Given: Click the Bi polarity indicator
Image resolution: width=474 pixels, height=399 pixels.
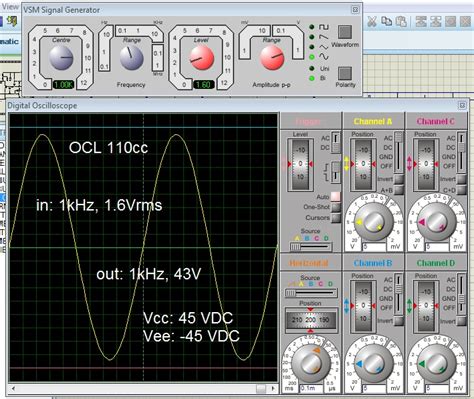Looking at the screenshot, I should coord(312,78).
